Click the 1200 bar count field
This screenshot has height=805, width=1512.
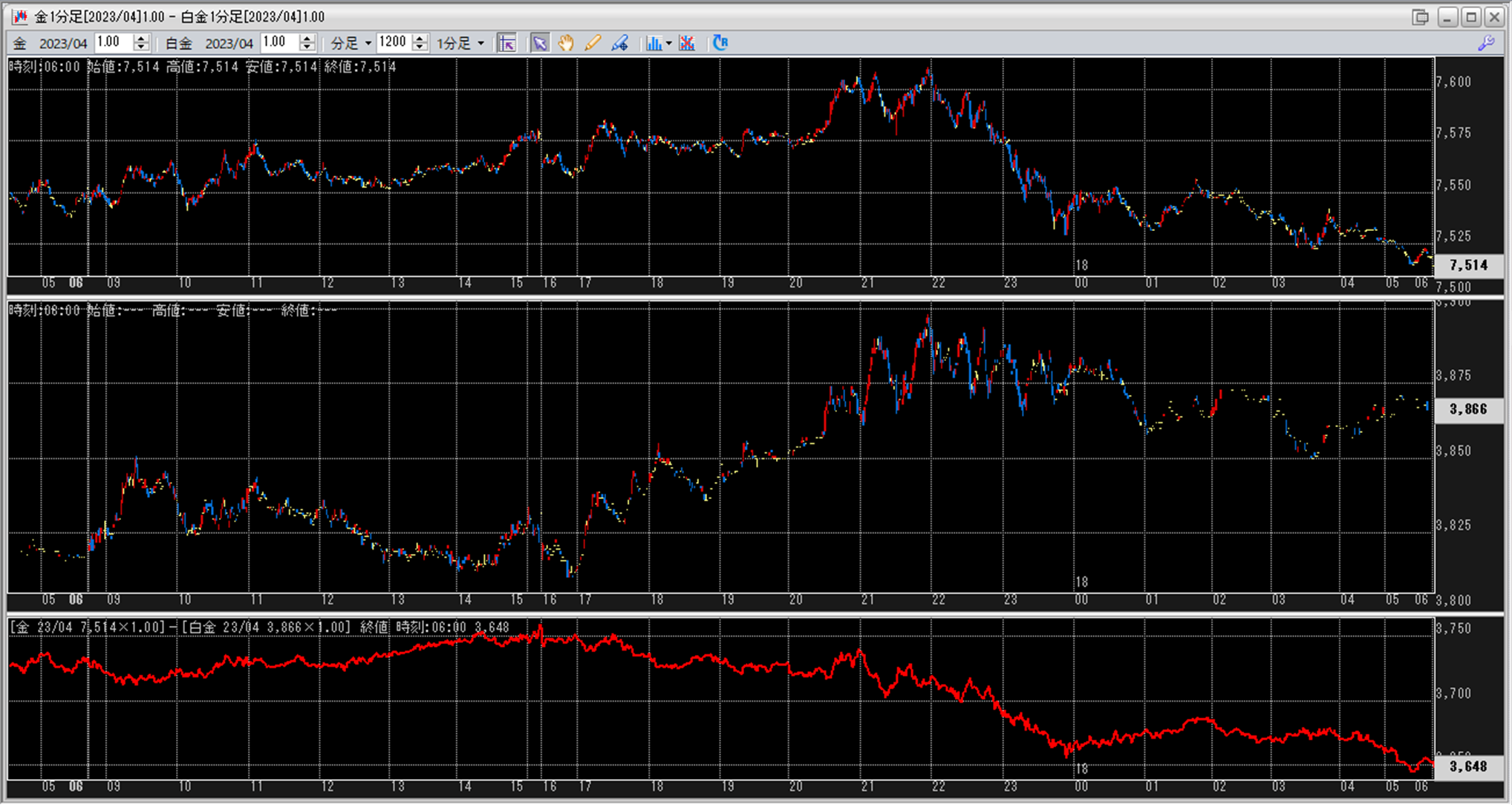tap(394, 42)
